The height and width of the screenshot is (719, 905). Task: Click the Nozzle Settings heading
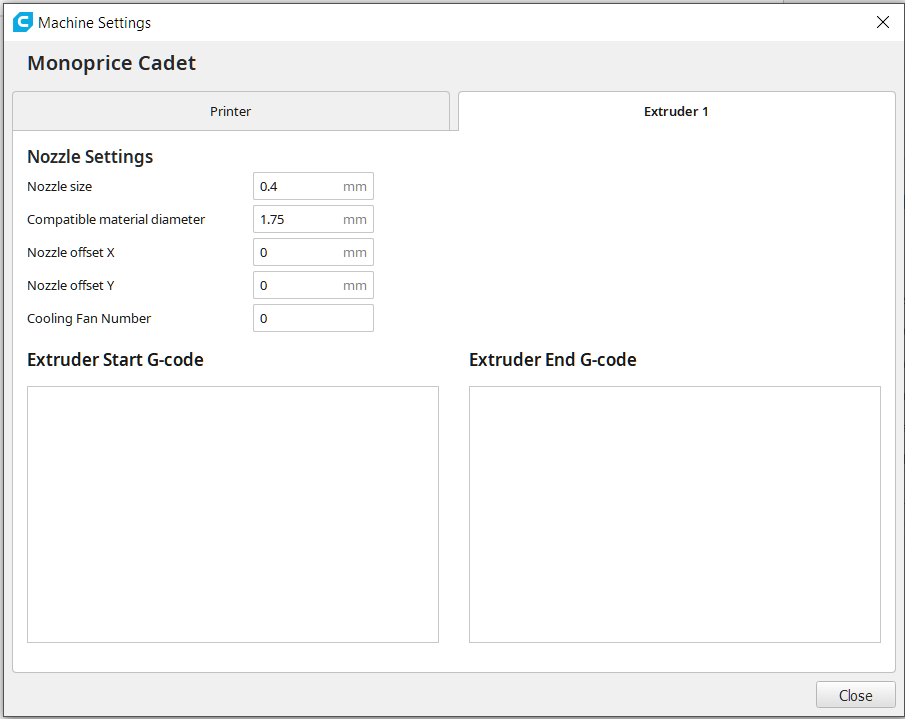(x=90, y=157)
